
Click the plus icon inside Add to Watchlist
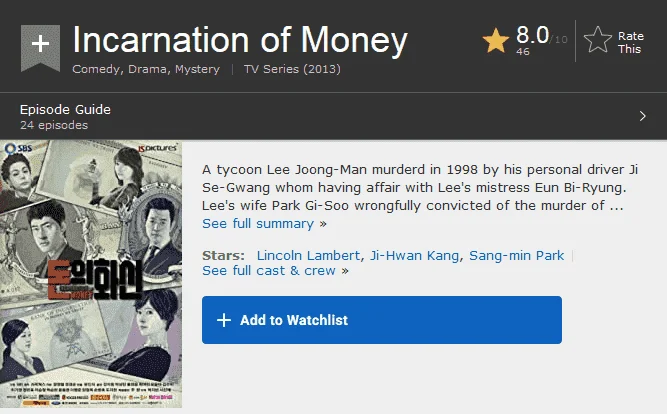tap(224, 320)
